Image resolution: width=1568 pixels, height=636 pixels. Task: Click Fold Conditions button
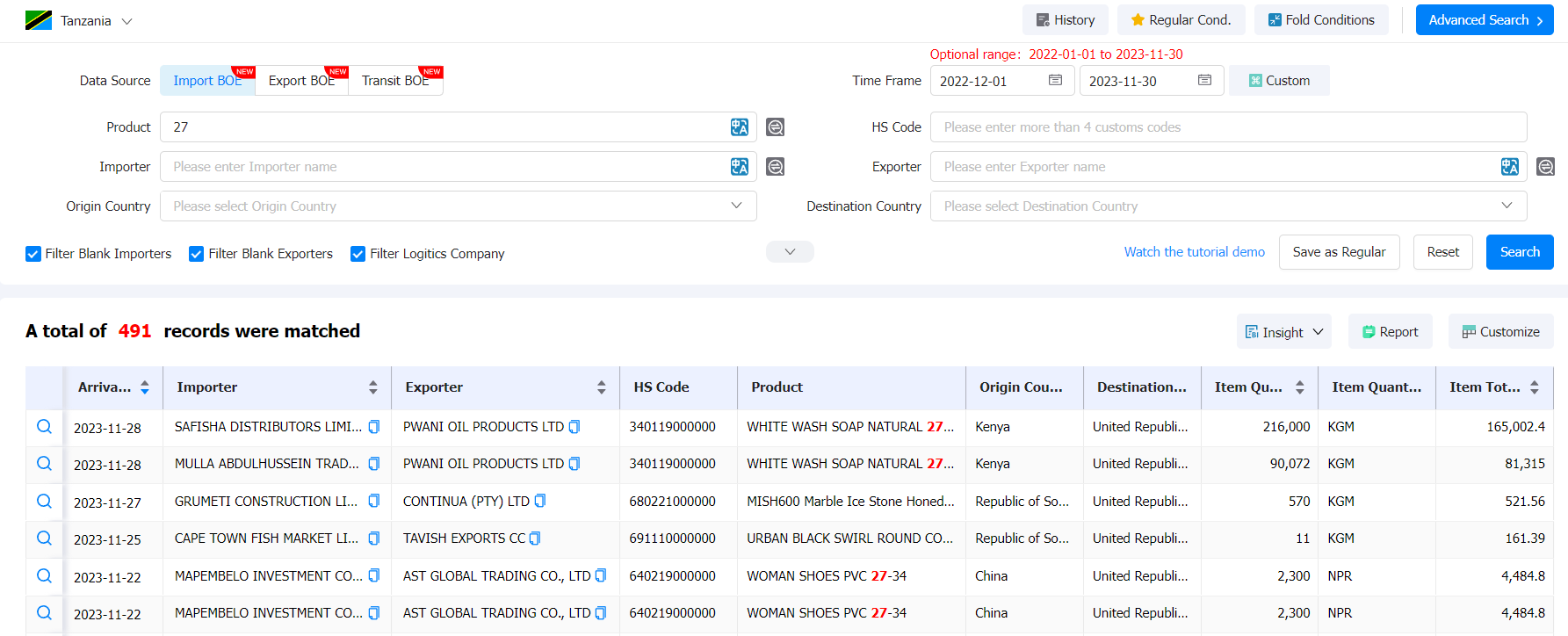1321,20
